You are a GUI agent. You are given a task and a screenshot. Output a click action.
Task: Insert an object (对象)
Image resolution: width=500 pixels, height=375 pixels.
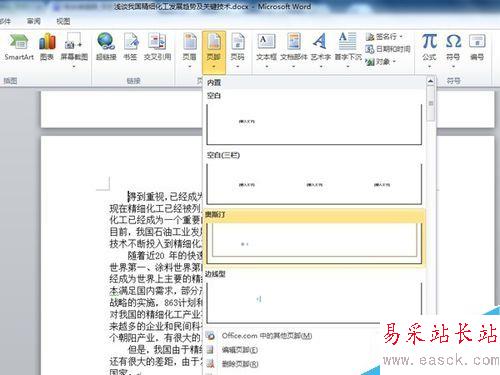pyautogui.click(x=380, y=62)
